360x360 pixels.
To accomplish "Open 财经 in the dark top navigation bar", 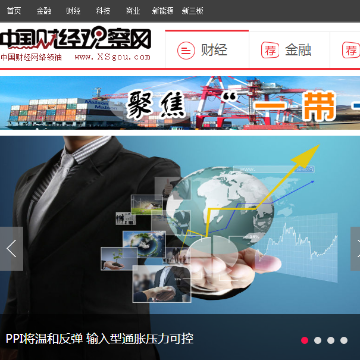I will click(x=73, y=11).
